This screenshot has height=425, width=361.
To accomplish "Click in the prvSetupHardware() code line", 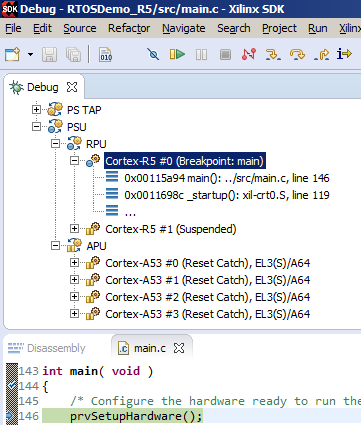I will tap(136, 416).
